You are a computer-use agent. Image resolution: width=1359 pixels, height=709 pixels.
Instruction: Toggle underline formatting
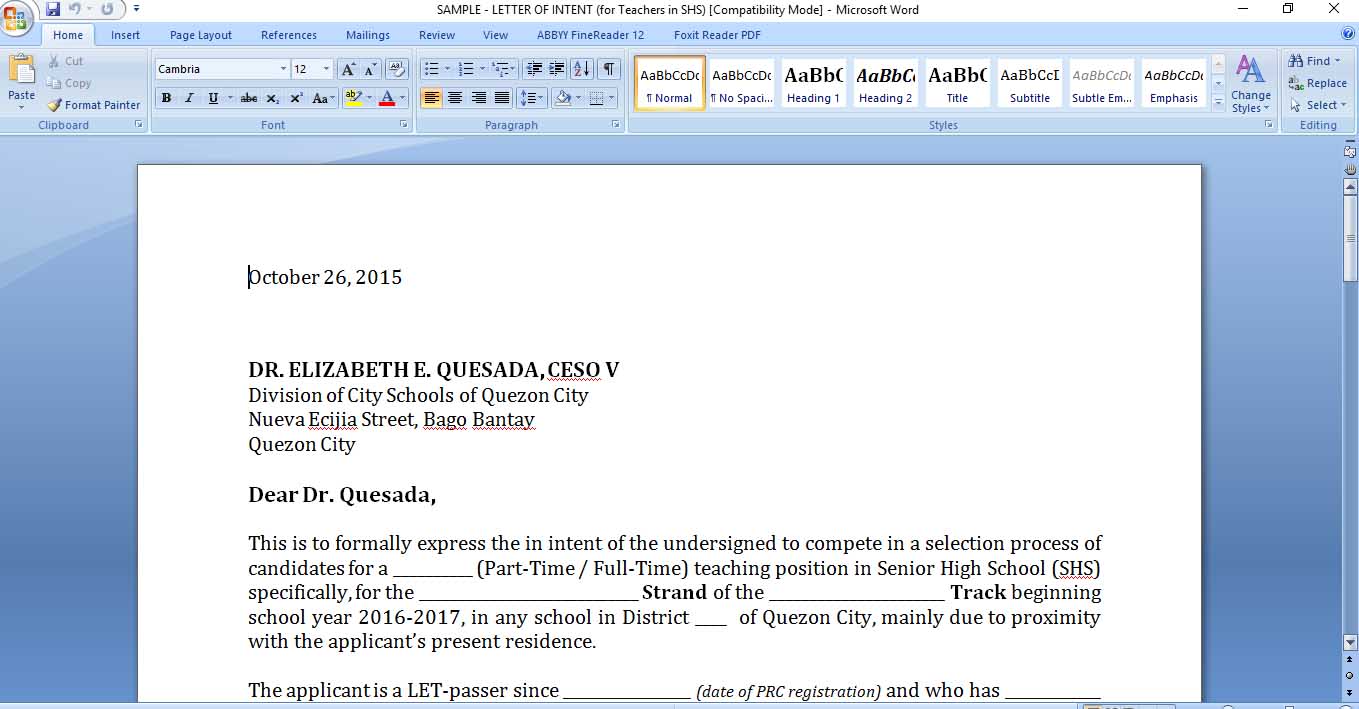[212, 98]
